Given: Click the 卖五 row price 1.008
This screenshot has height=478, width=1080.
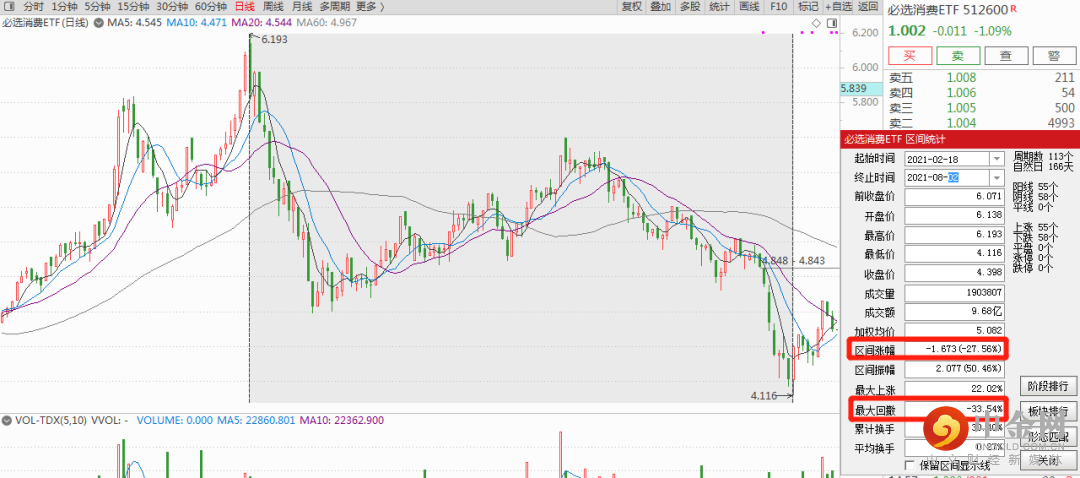Looking at the screenshot, I should pyautogui.click(x=962, y=78).
